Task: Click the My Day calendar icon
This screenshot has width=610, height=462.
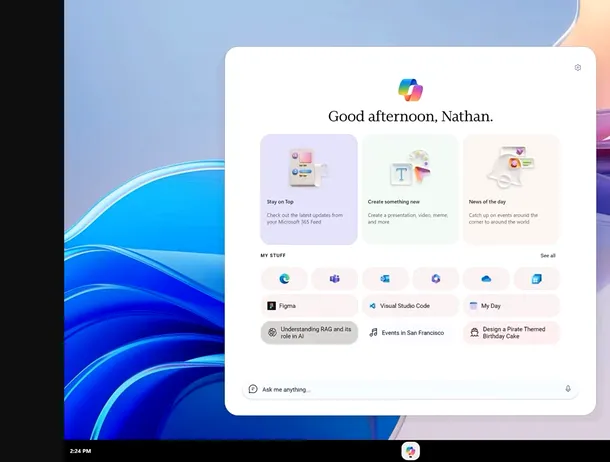Action: (473, 306)
